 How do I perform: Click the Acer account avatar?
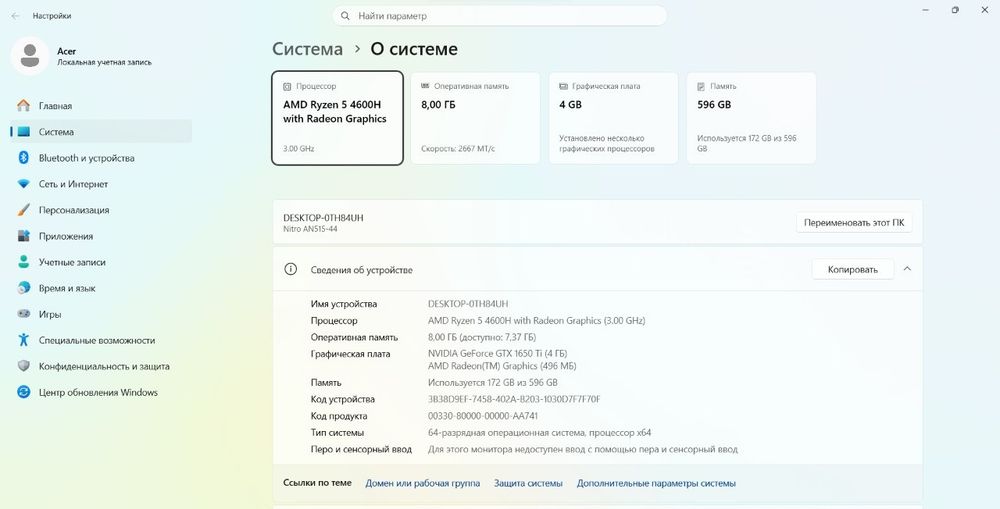click(29, 55)
